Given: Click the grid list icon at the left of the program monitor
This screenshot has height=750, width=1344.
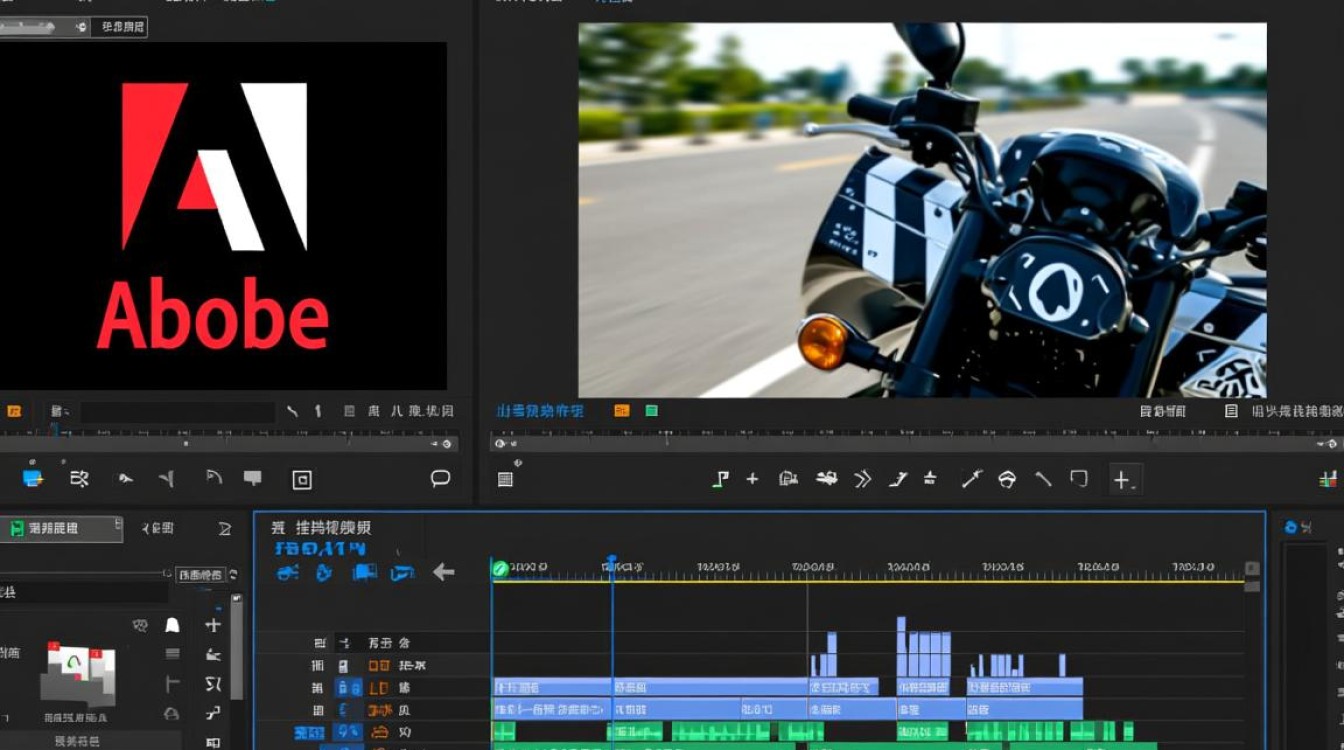Looking at the screenshot, I should click(x=505, y=480).
